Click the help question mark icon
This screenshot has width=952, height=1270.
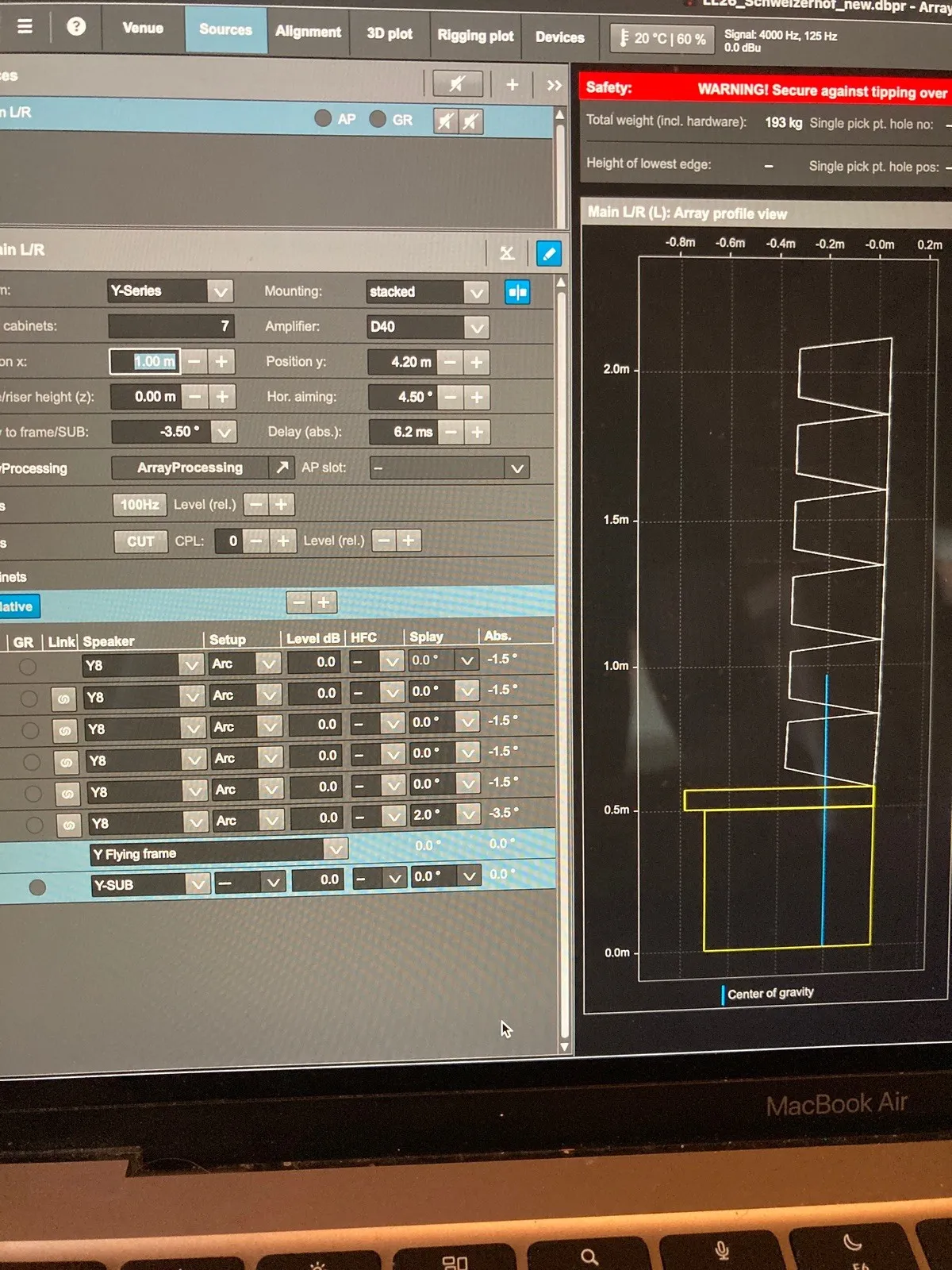(76, 26)
